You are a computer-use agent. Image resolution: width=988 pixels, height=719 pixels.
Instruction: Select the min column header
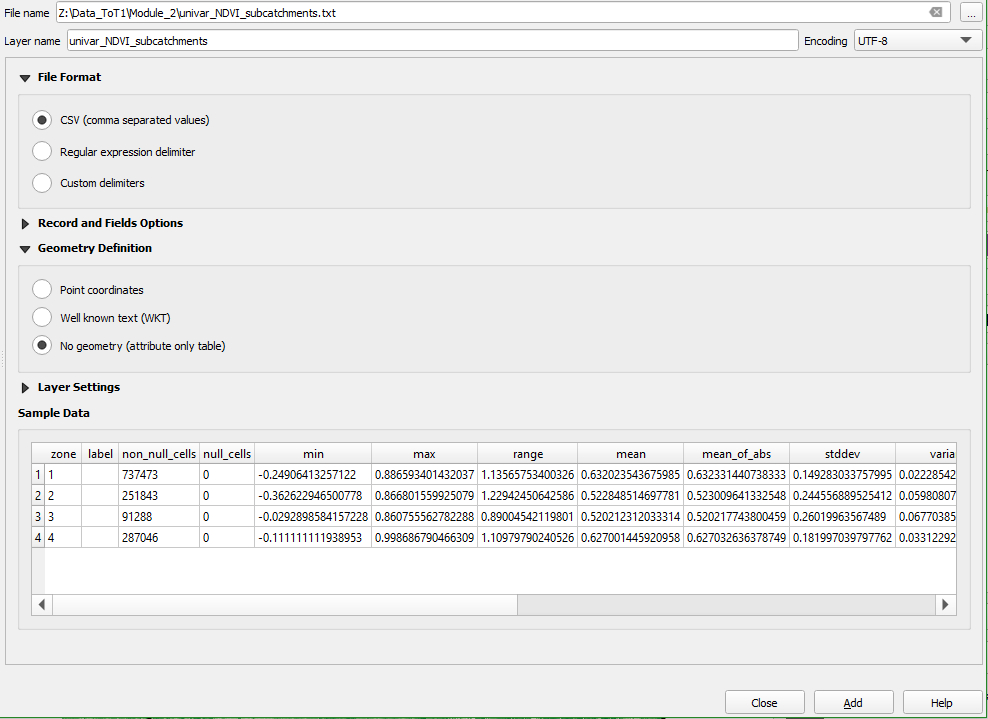click(313, 453)
